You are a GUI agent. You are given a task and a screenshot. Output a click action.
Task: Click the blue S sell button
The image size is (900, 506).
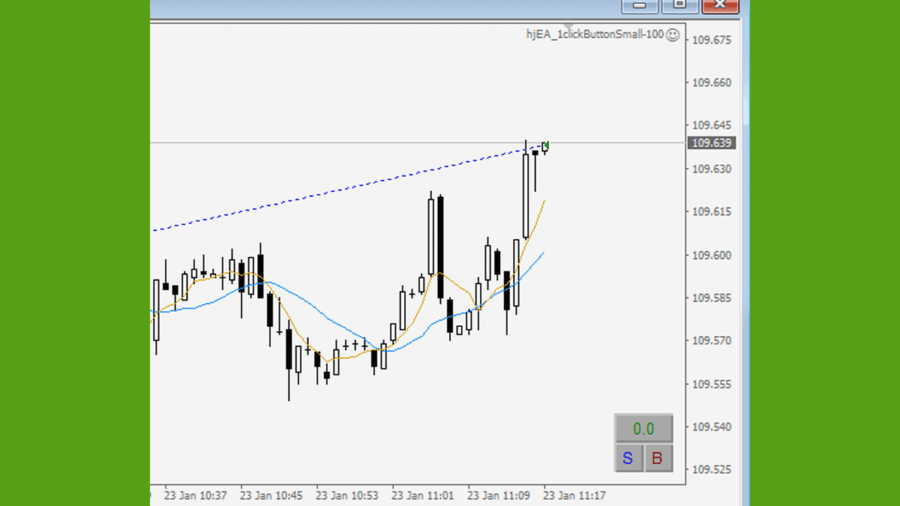point(628,458)
